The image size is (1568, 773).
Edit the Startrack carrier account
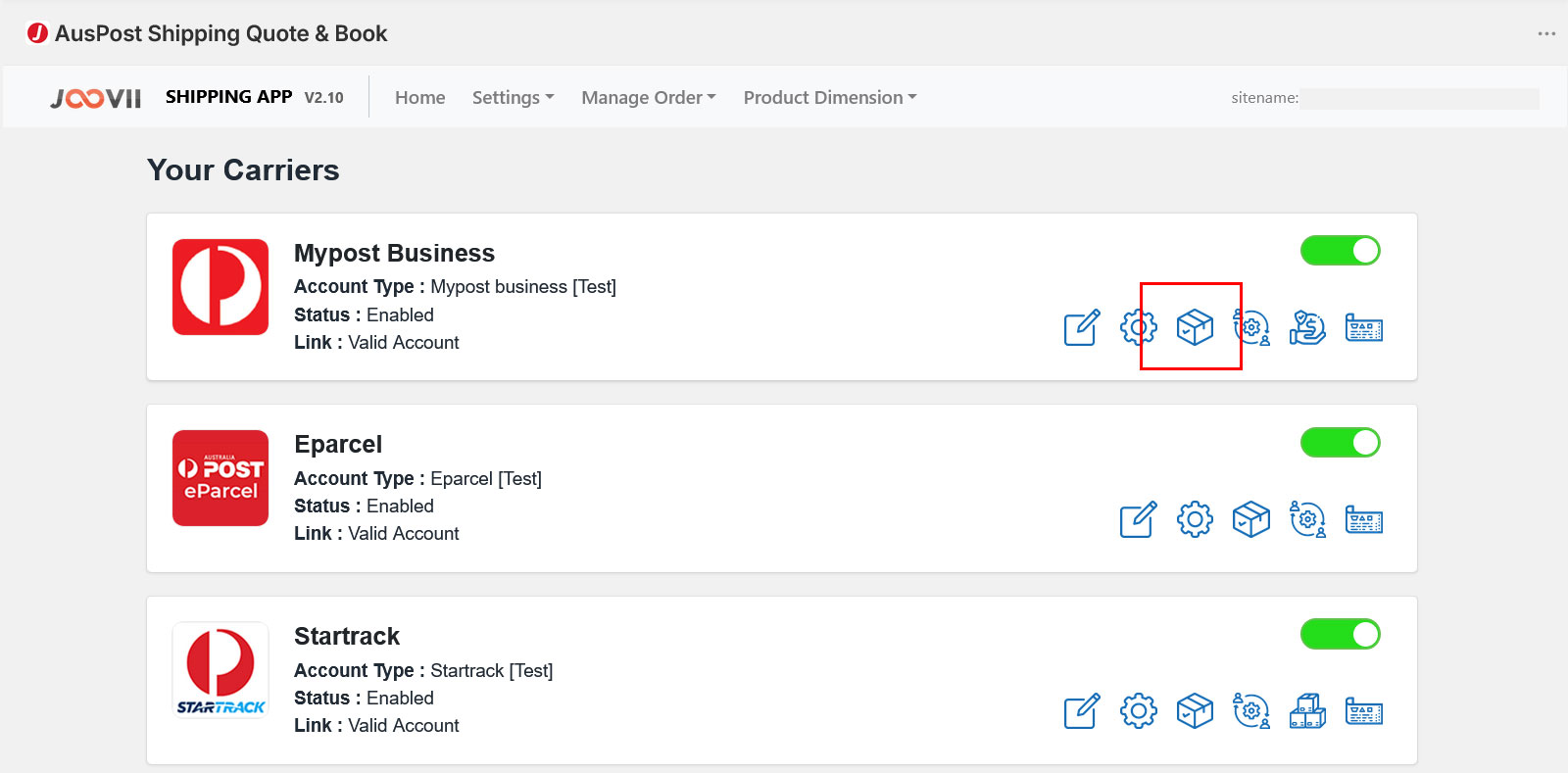[1082, 711]
